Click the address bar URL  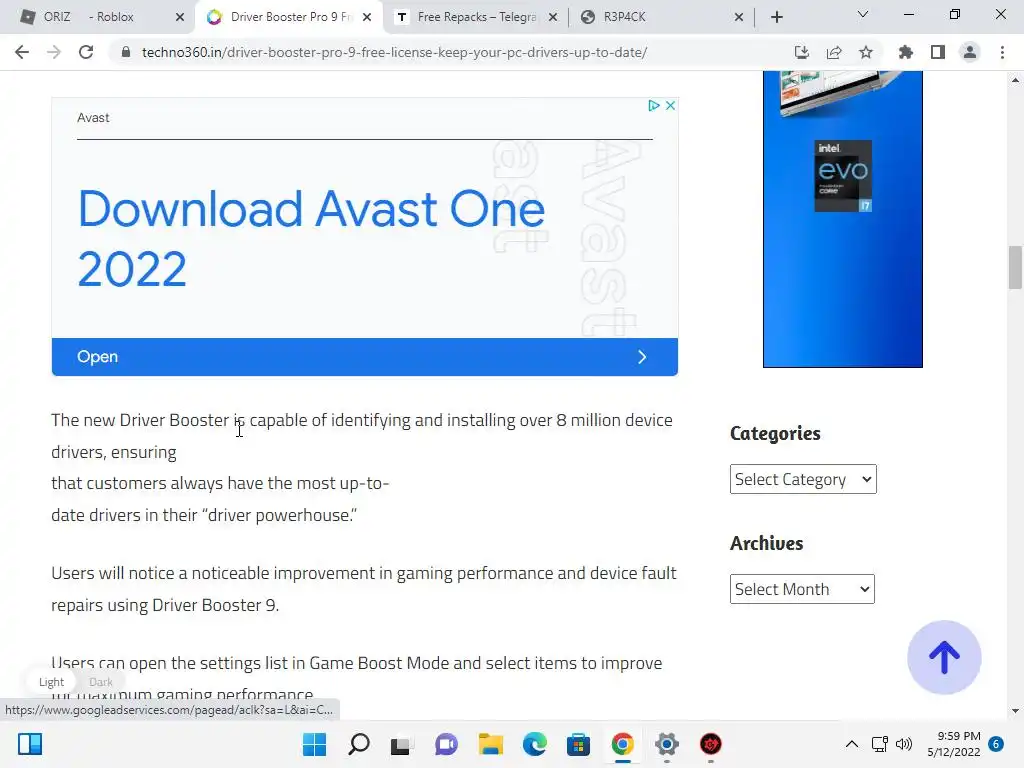coord(394,52)
